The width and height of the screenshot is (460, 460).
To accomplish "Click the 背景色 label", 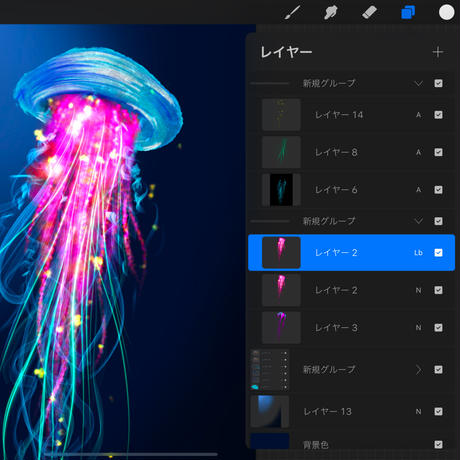I will pos(315,445).
